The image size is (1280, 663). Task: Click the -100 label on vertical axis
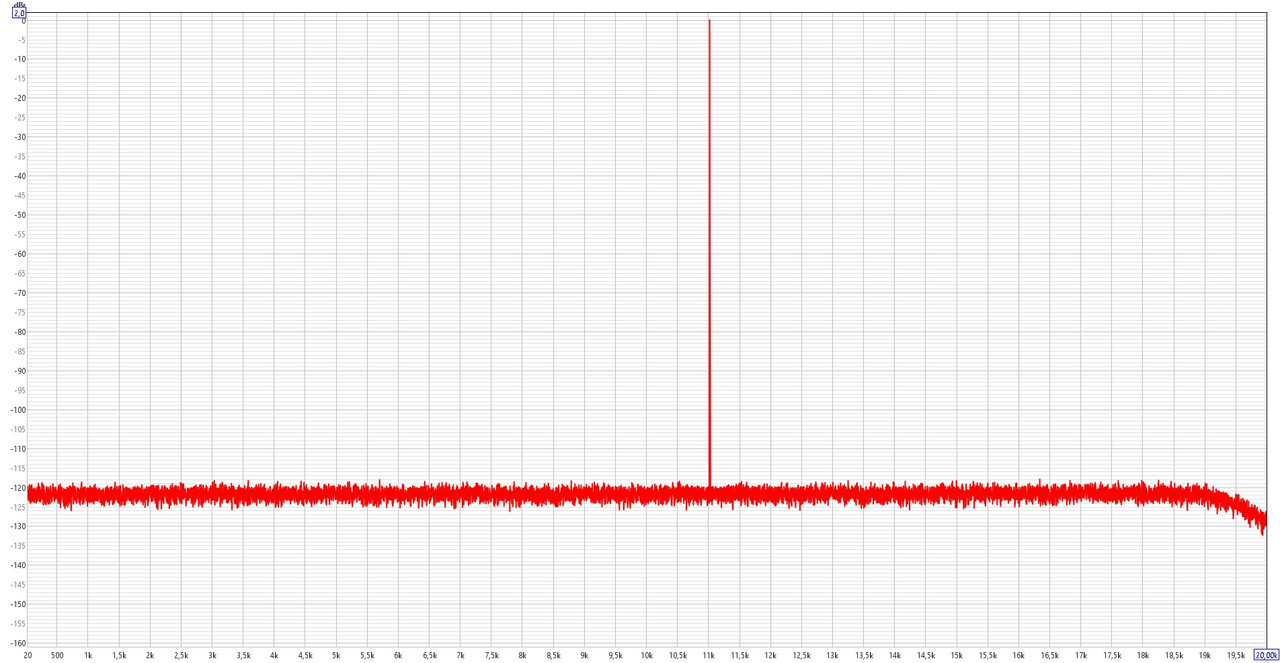pyautogui.click(x=18, y=410)
